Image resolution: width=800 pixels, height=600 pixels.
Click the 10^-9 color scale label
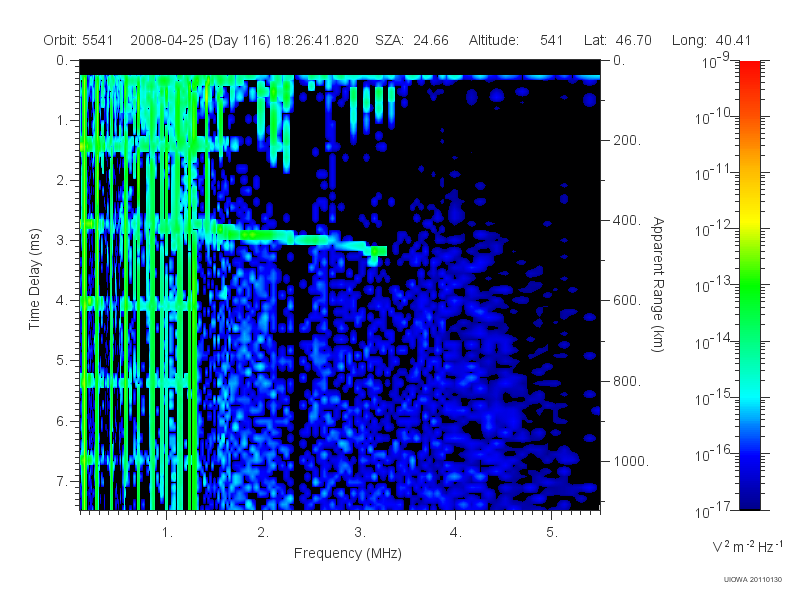tap(716, 61)
